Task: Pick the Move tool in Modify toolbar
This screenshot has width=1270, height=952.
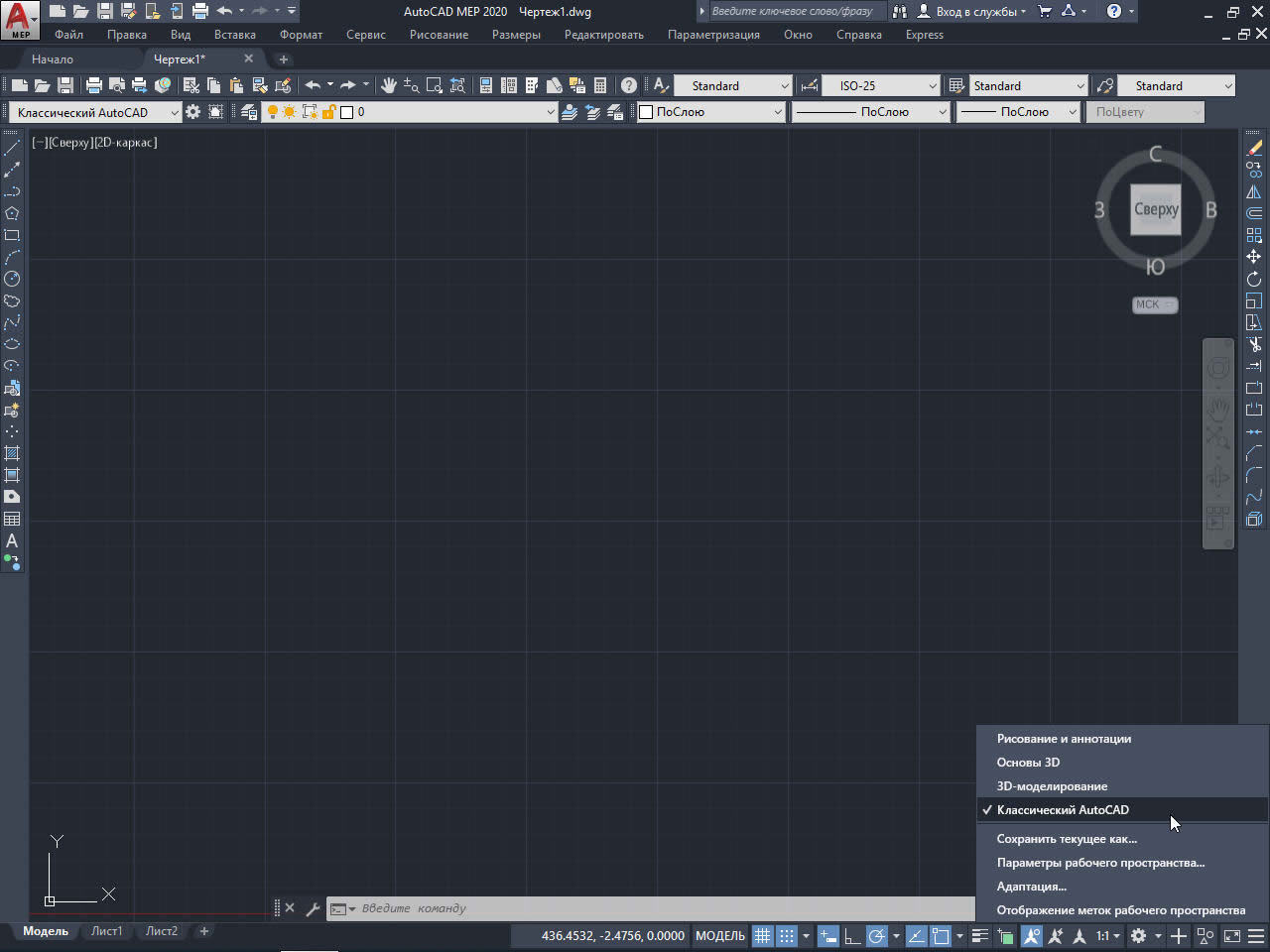Action: pyautogui.click(x=1254, y=257)
